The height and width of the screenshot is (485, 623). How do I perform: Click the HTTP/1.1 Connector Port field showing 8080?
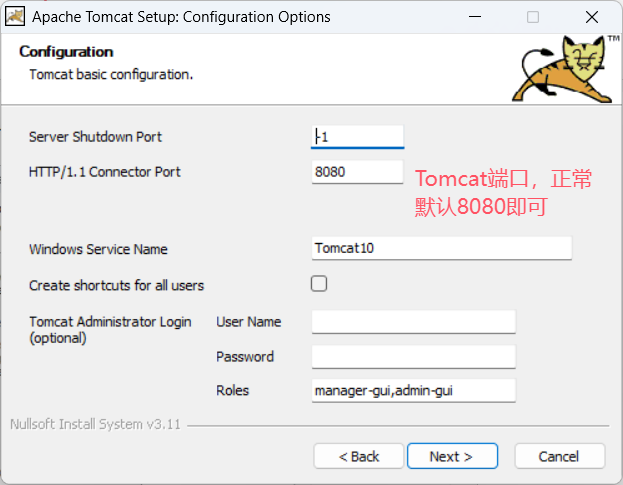tap(357, 172)
